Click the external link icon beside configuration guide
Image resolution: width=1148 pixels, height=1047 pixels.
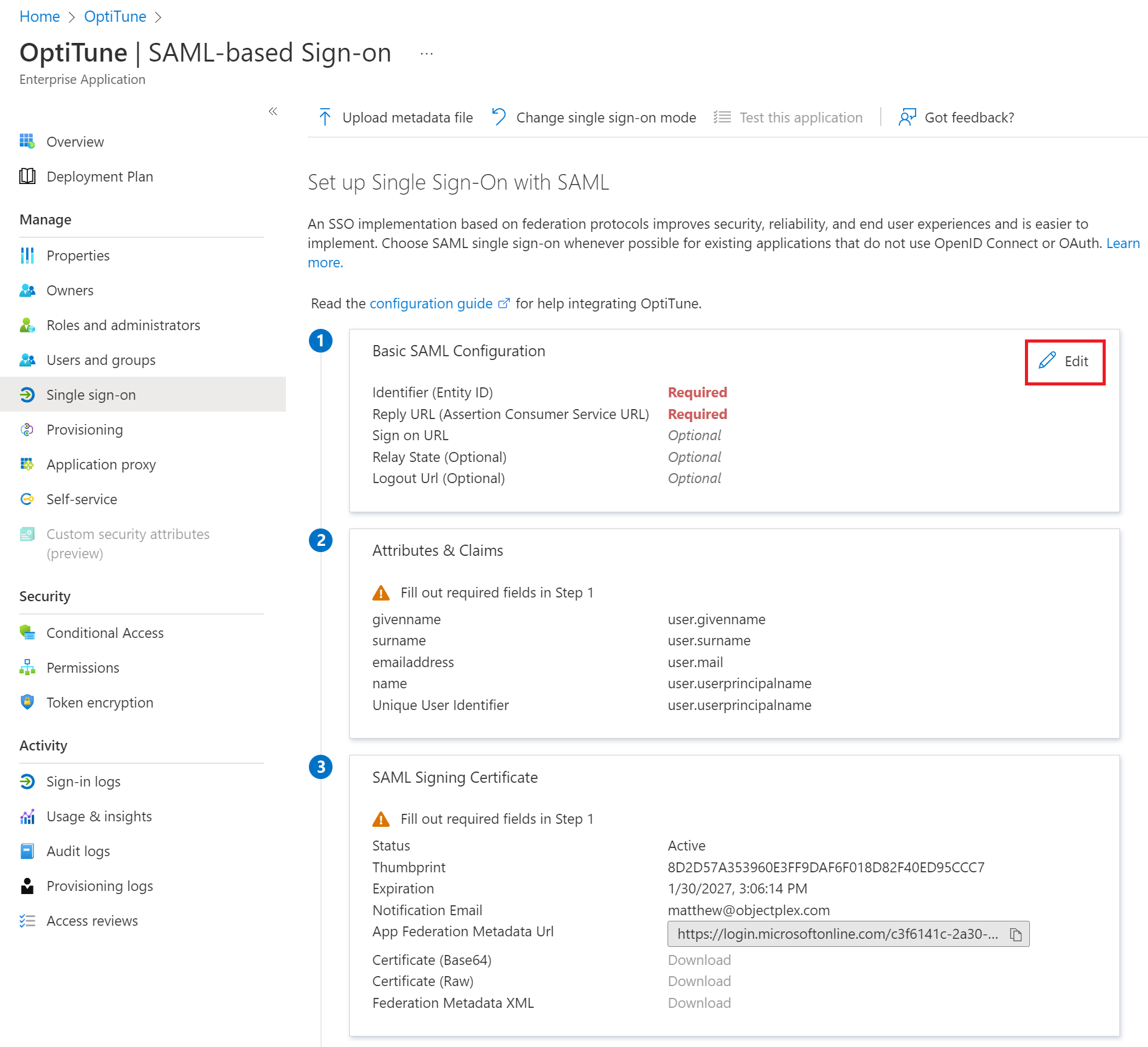pyautogui.click(x=503, y=303)
